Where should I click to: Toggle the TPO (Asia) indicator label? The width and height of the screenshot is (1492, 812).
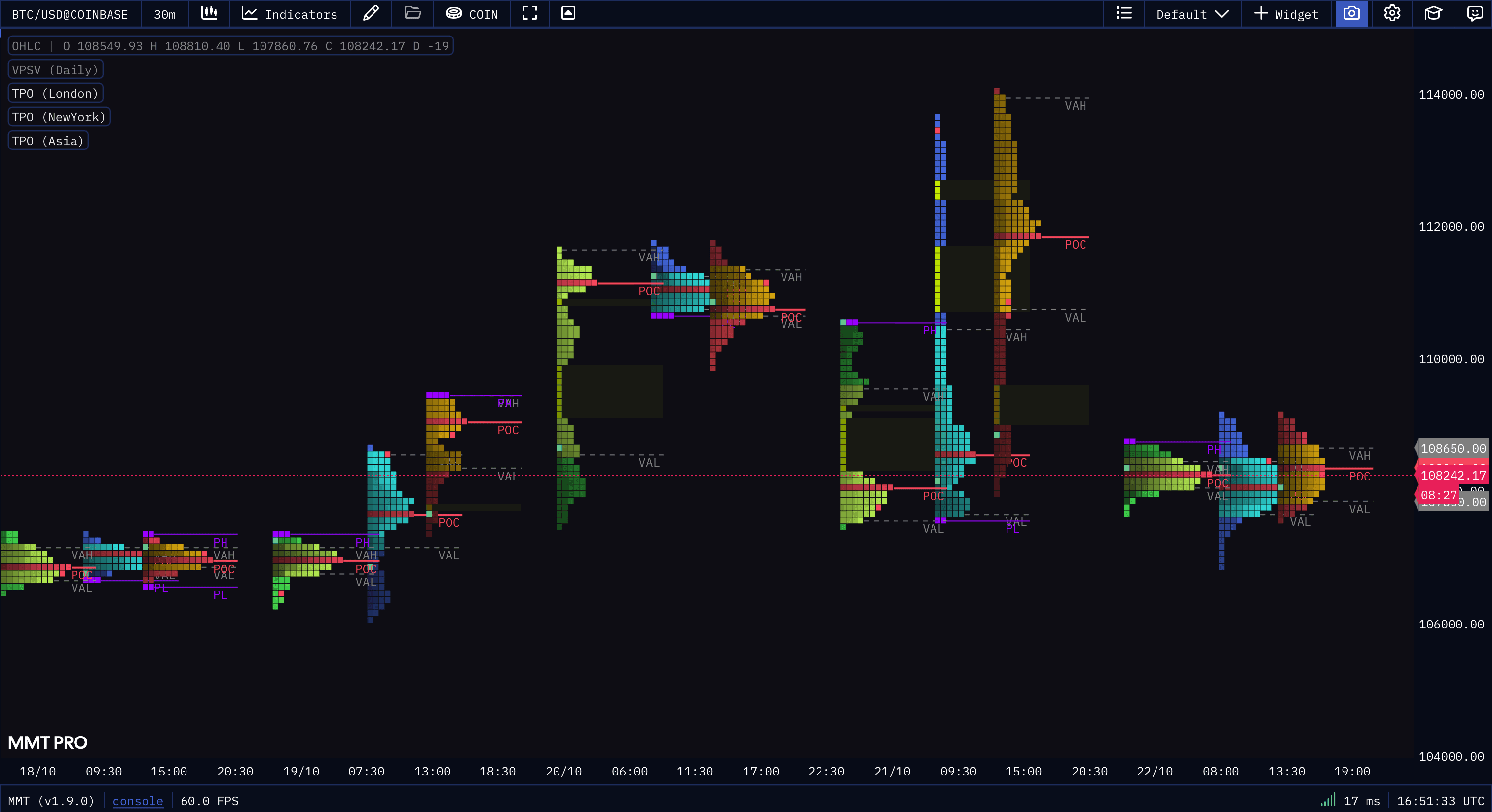[x=48, y=141]
